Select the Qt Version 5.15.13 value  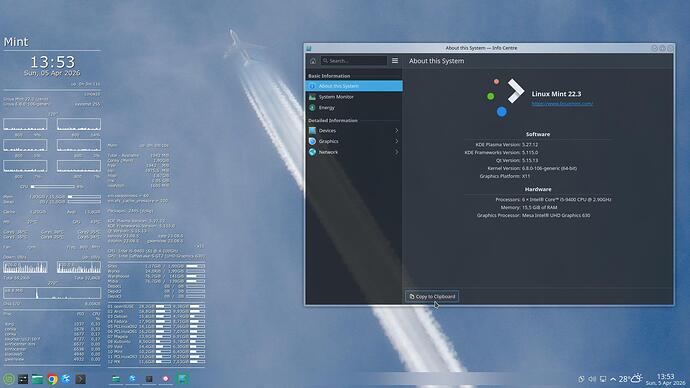530,160
